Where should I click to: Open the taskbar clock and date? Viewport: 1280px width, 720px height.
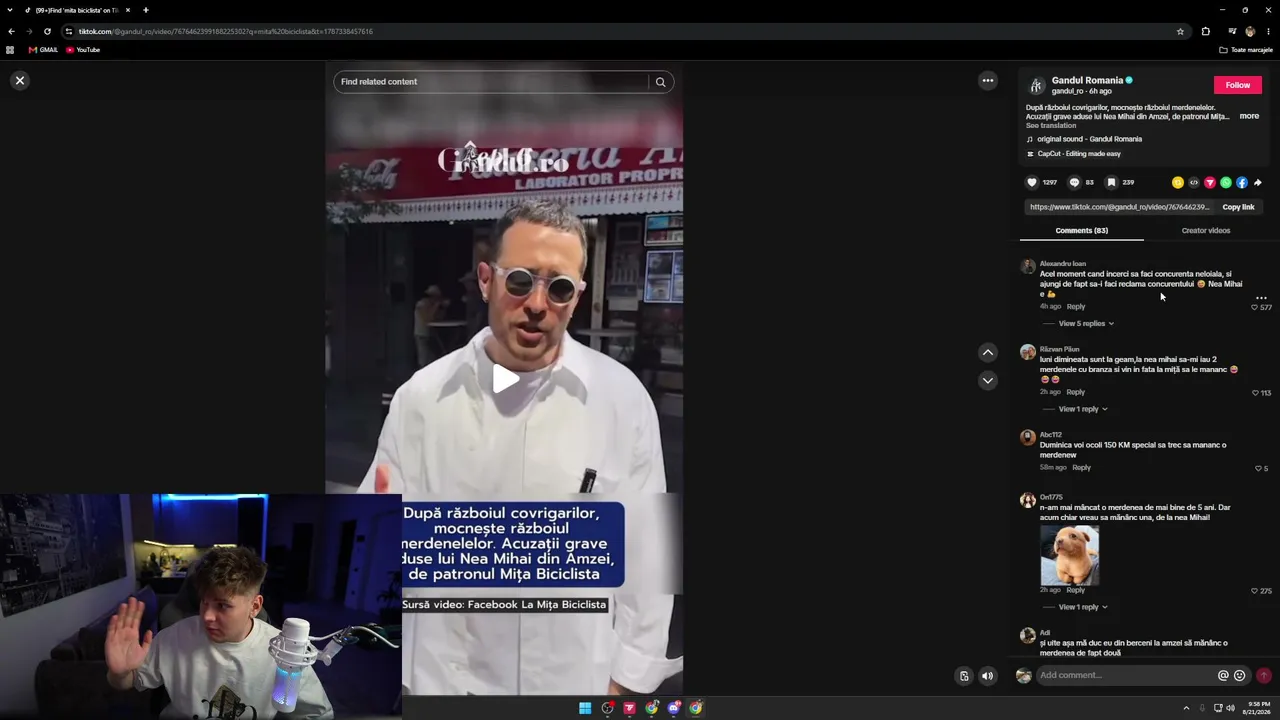[x=1258, y=708]
